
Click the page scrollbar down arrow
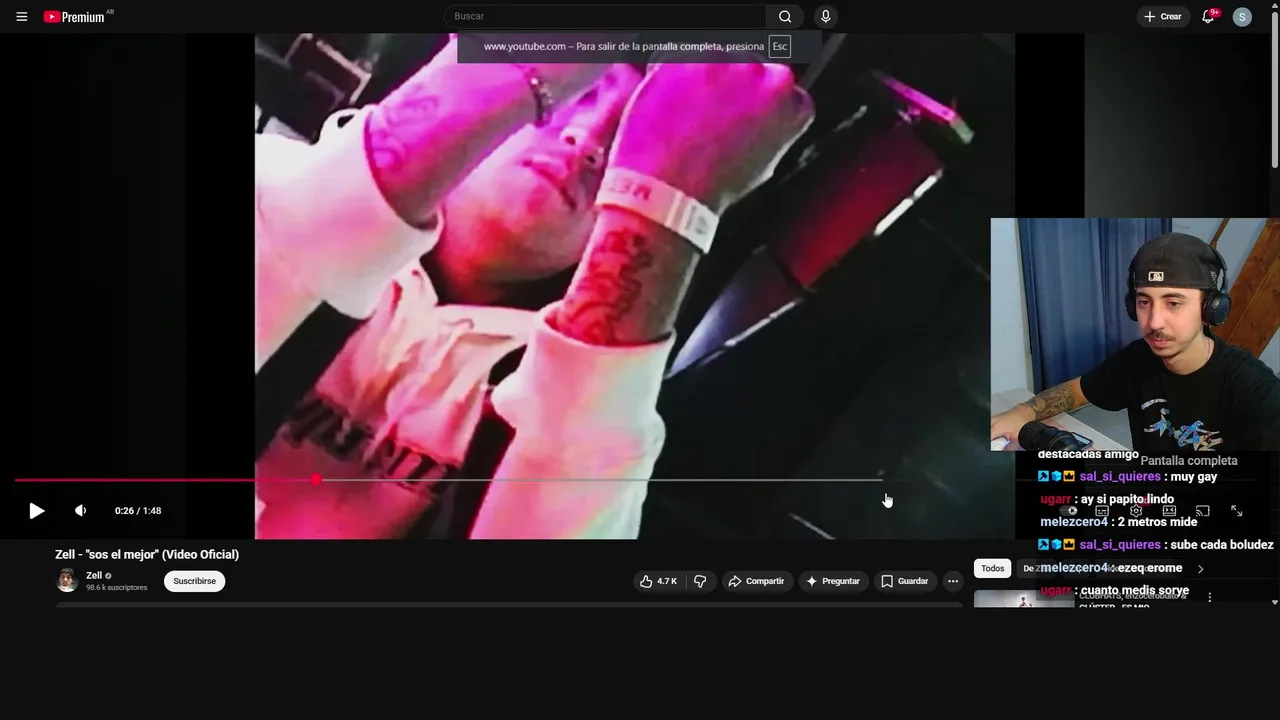(1274, 602)
